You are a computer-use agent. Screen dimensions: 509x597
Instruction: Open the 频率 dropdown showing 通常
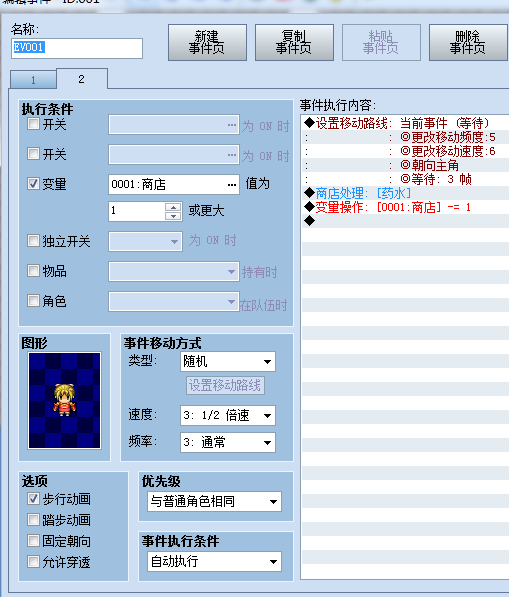click(228, 442)
